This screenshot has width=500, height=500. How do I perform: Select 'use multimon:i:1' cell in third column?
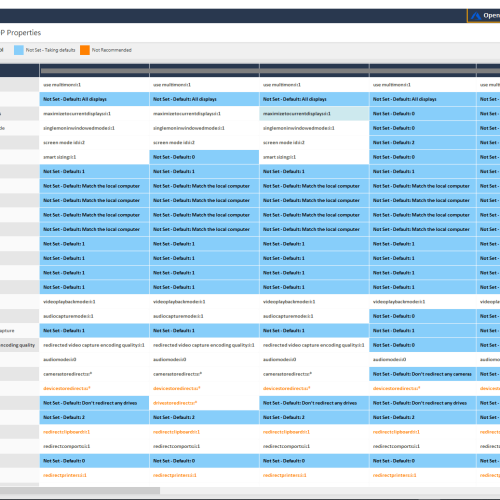[x=314, y=85]
